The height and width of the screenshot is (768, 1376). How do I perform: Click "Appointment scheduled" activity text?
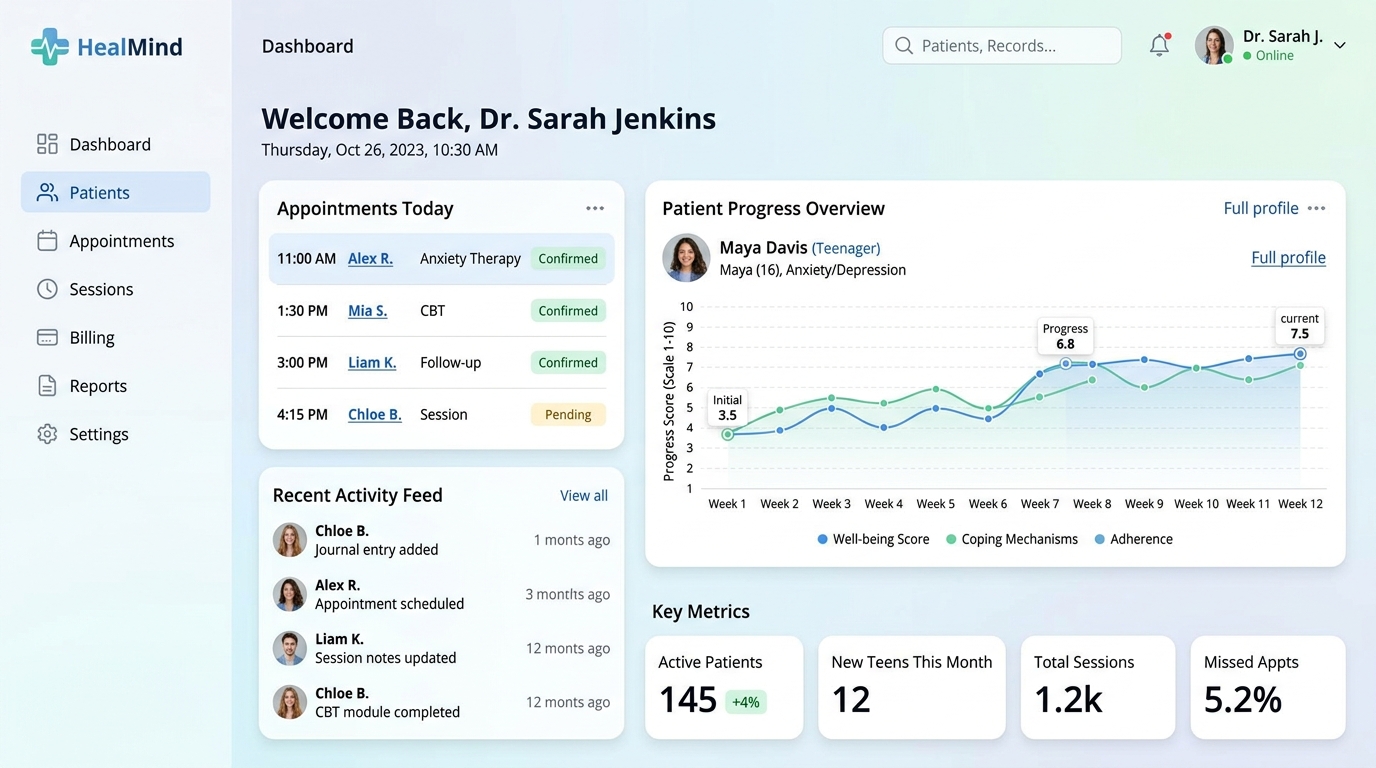coord(389,604)
